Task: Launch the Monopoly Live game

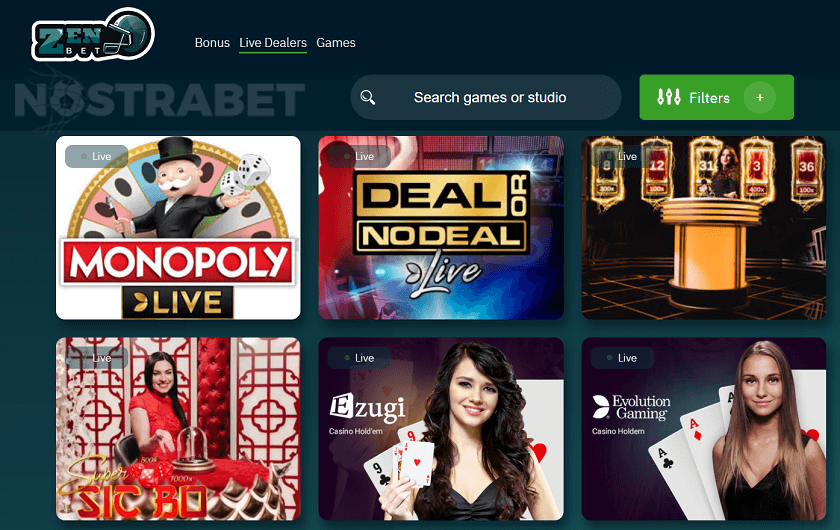Action: (178, 228)
